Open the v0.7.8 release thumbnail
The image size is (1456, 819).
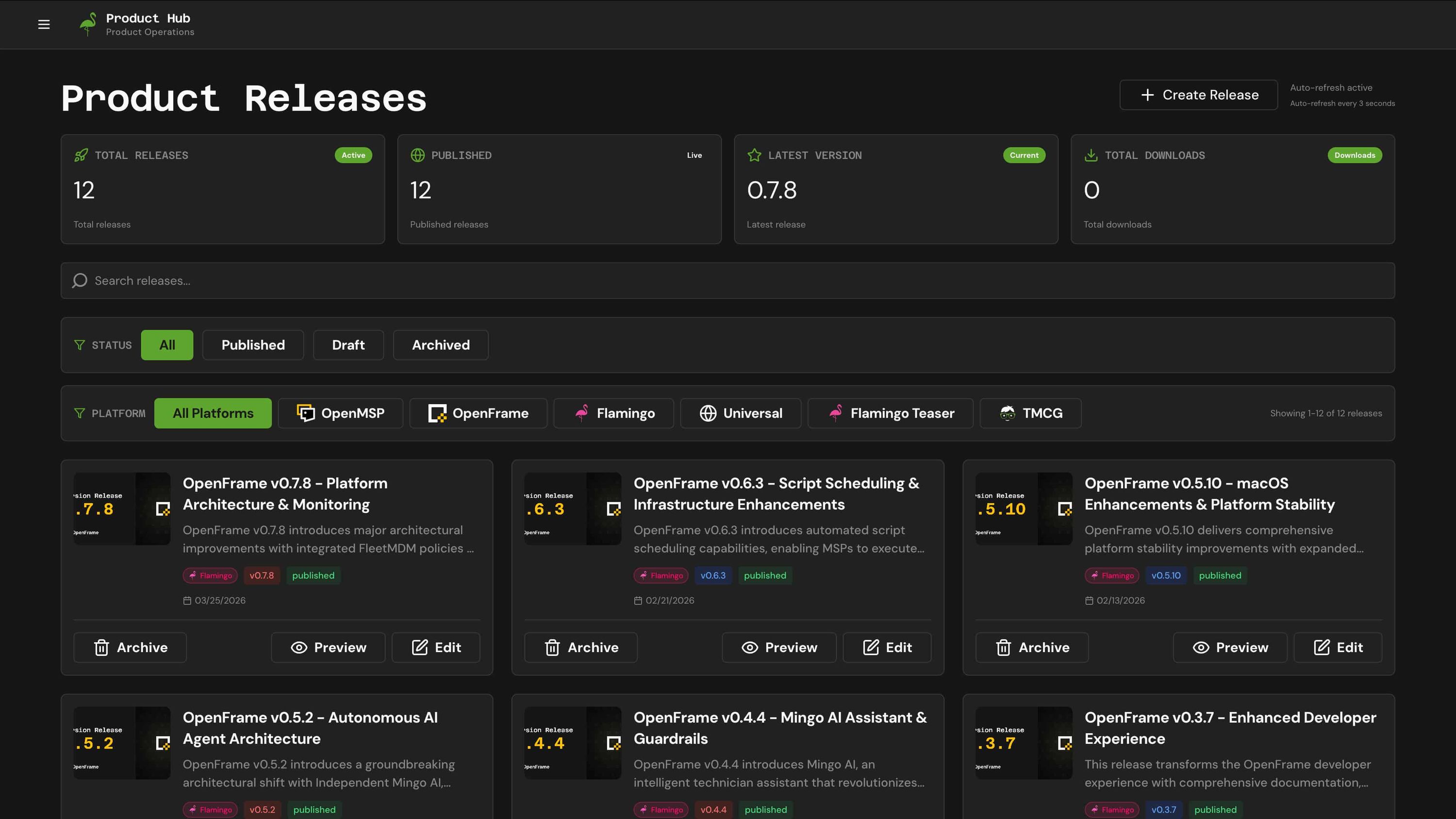point(122,509)
